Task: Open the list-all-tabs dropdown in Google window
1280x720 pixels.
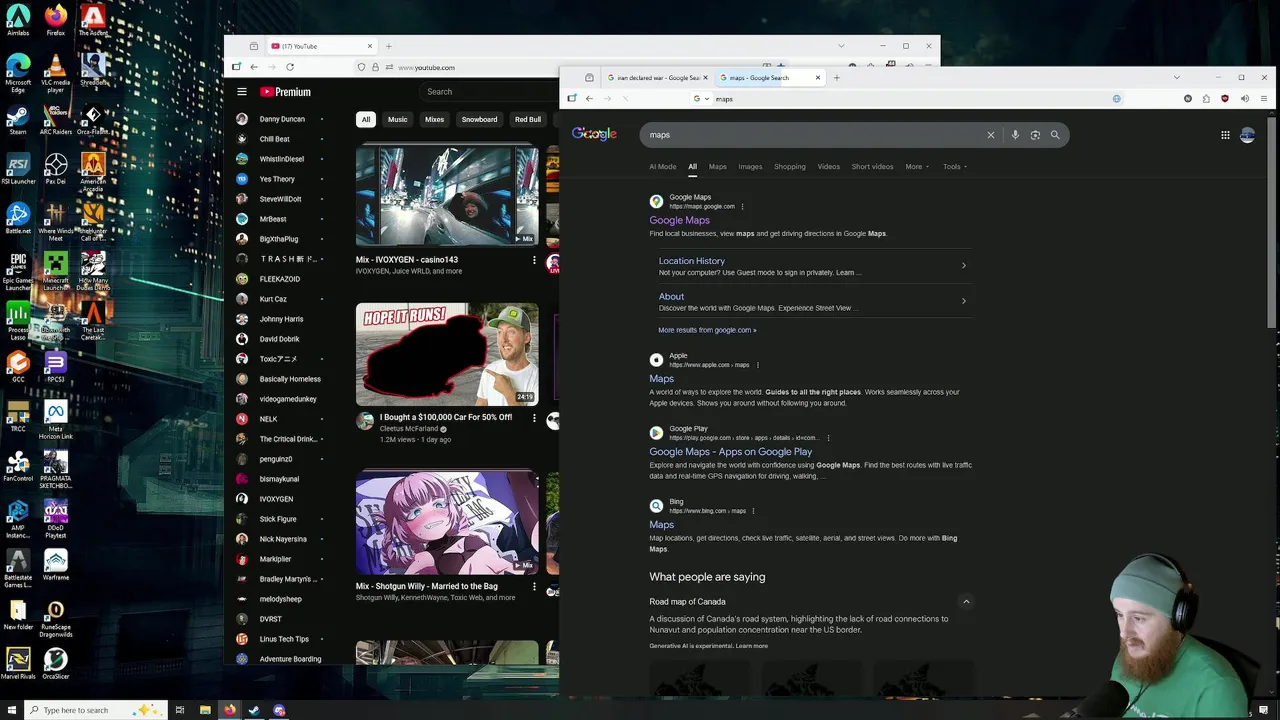Action: [x=1176, y=77]
